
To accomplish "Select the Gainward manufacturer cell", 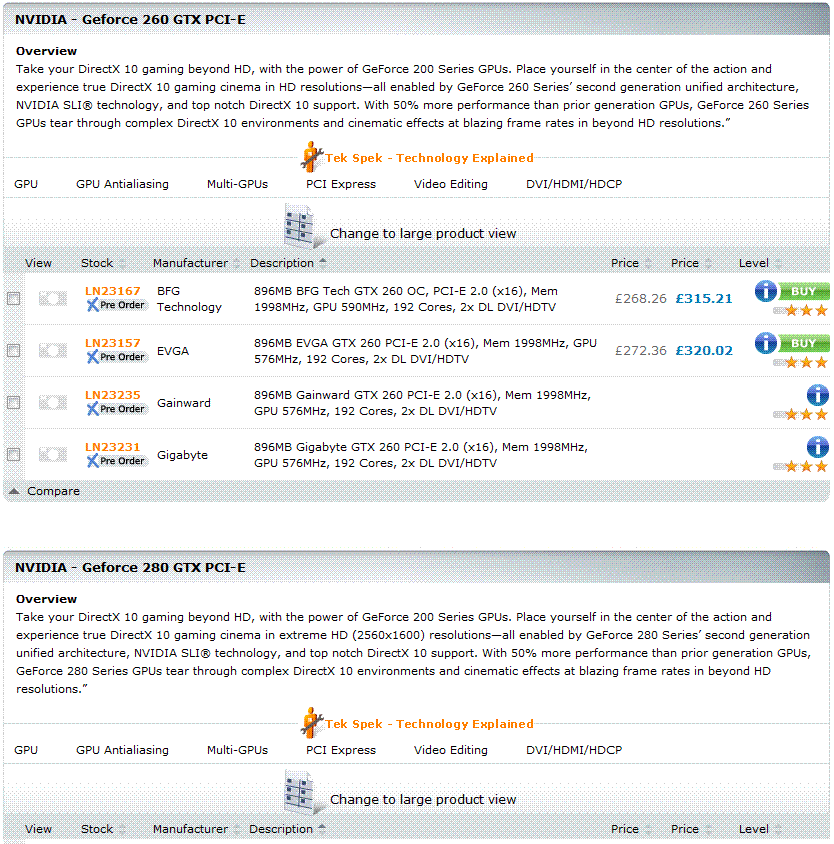I will [x=184, y=403].
